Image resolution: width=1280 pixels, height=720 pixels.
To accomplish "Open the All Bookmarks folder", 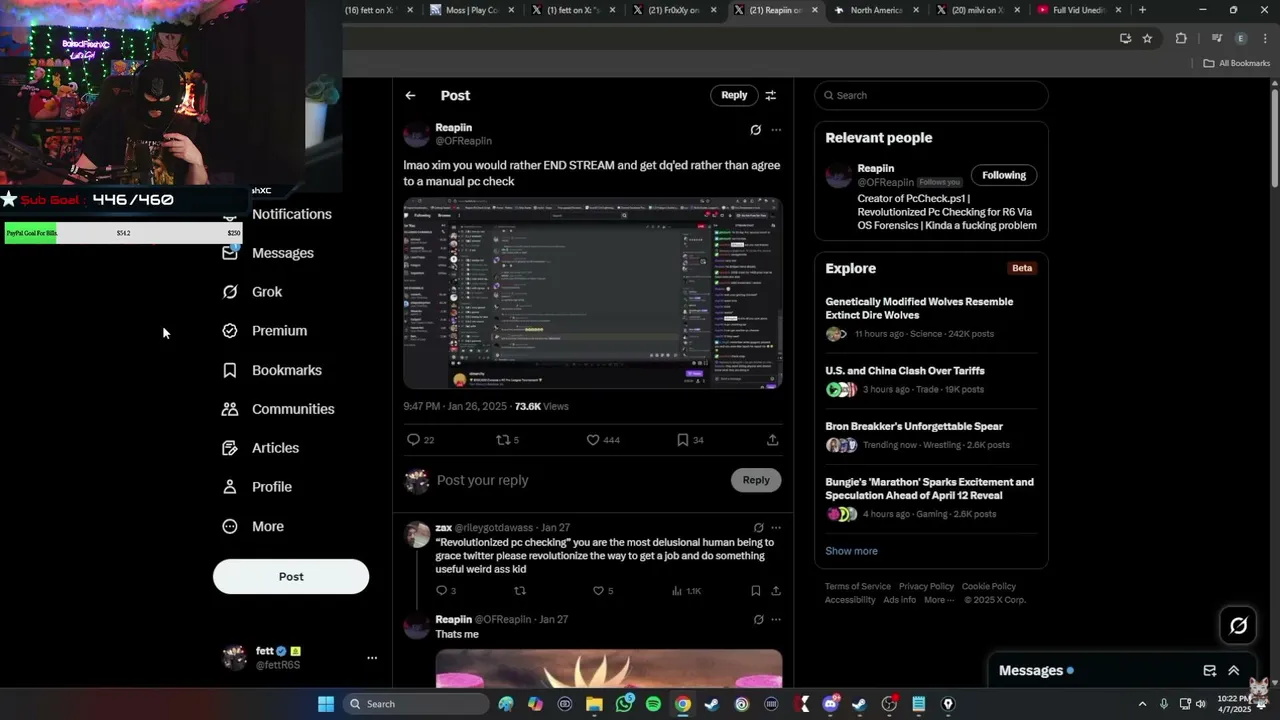I will pos(1237,63).
